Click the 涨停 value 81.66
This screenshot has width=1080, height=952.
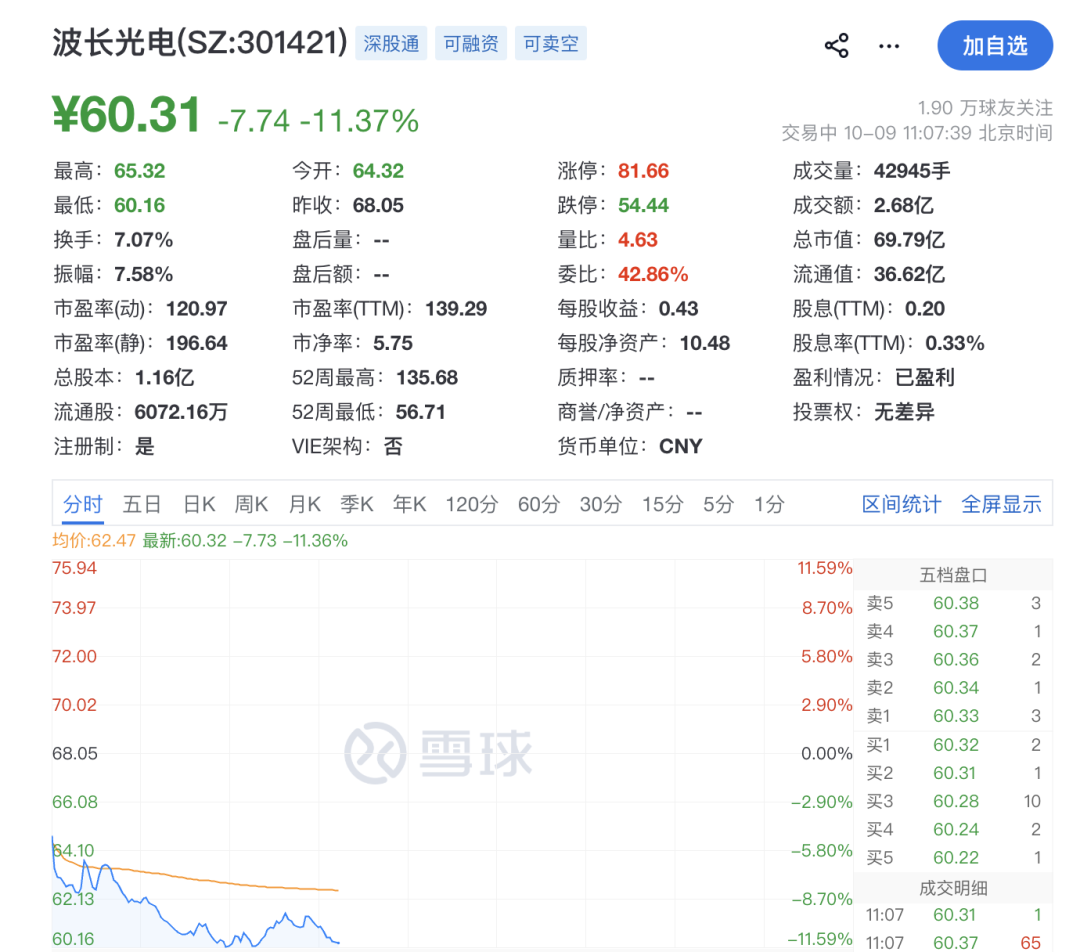(643, 171)
